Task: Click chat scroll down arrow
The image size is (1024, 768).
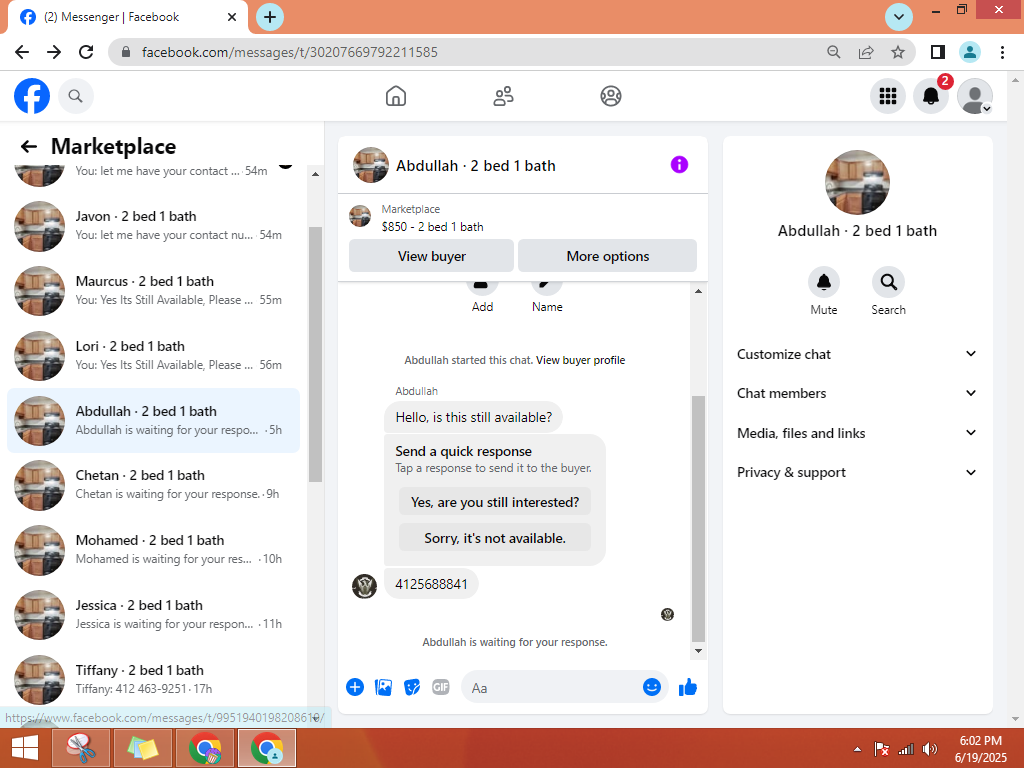Action: (x=698, y=650)
